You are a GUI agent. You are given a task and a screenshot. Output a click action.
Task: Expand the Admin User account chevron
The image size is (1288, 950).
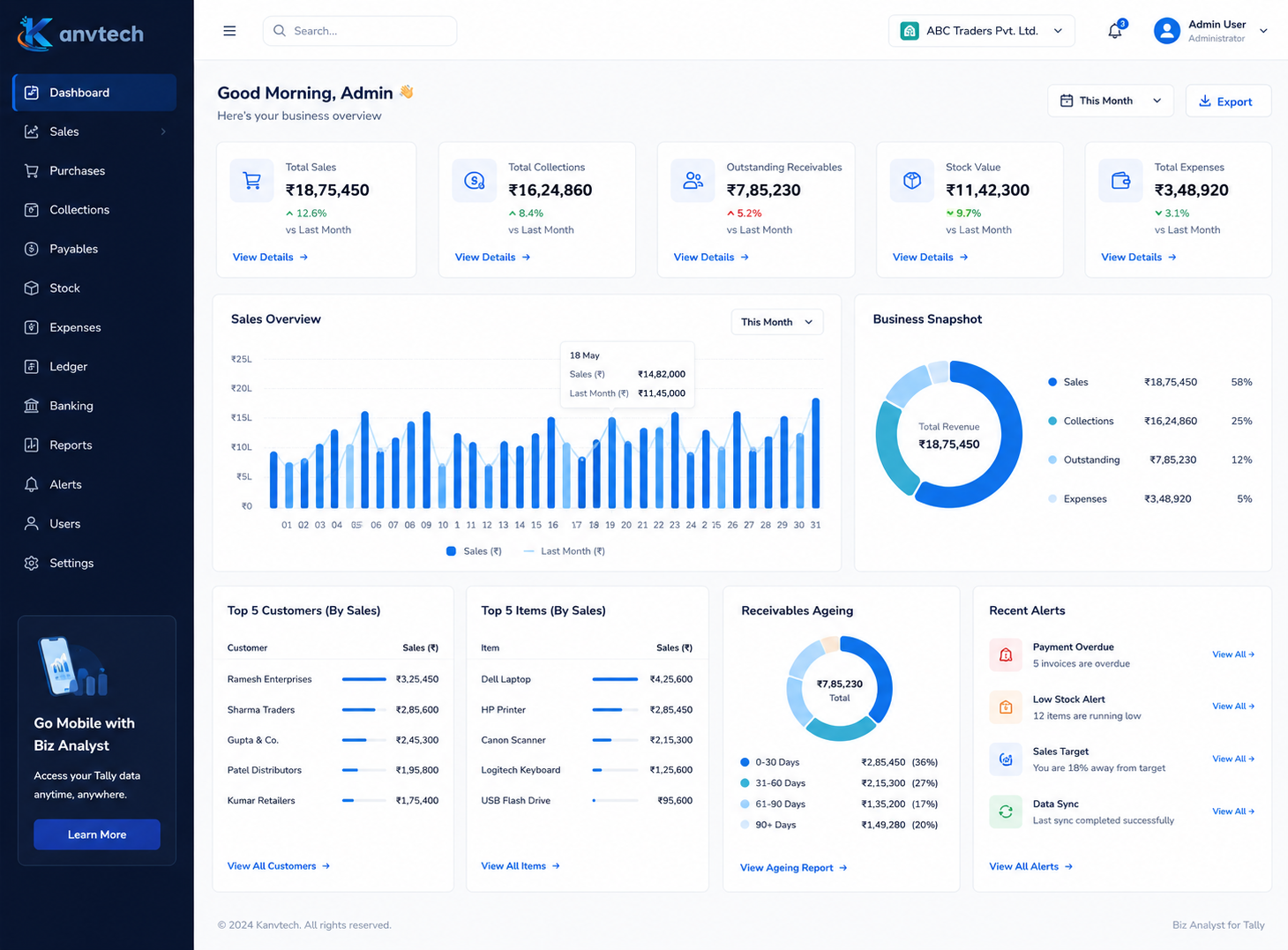coord(1263,31)
